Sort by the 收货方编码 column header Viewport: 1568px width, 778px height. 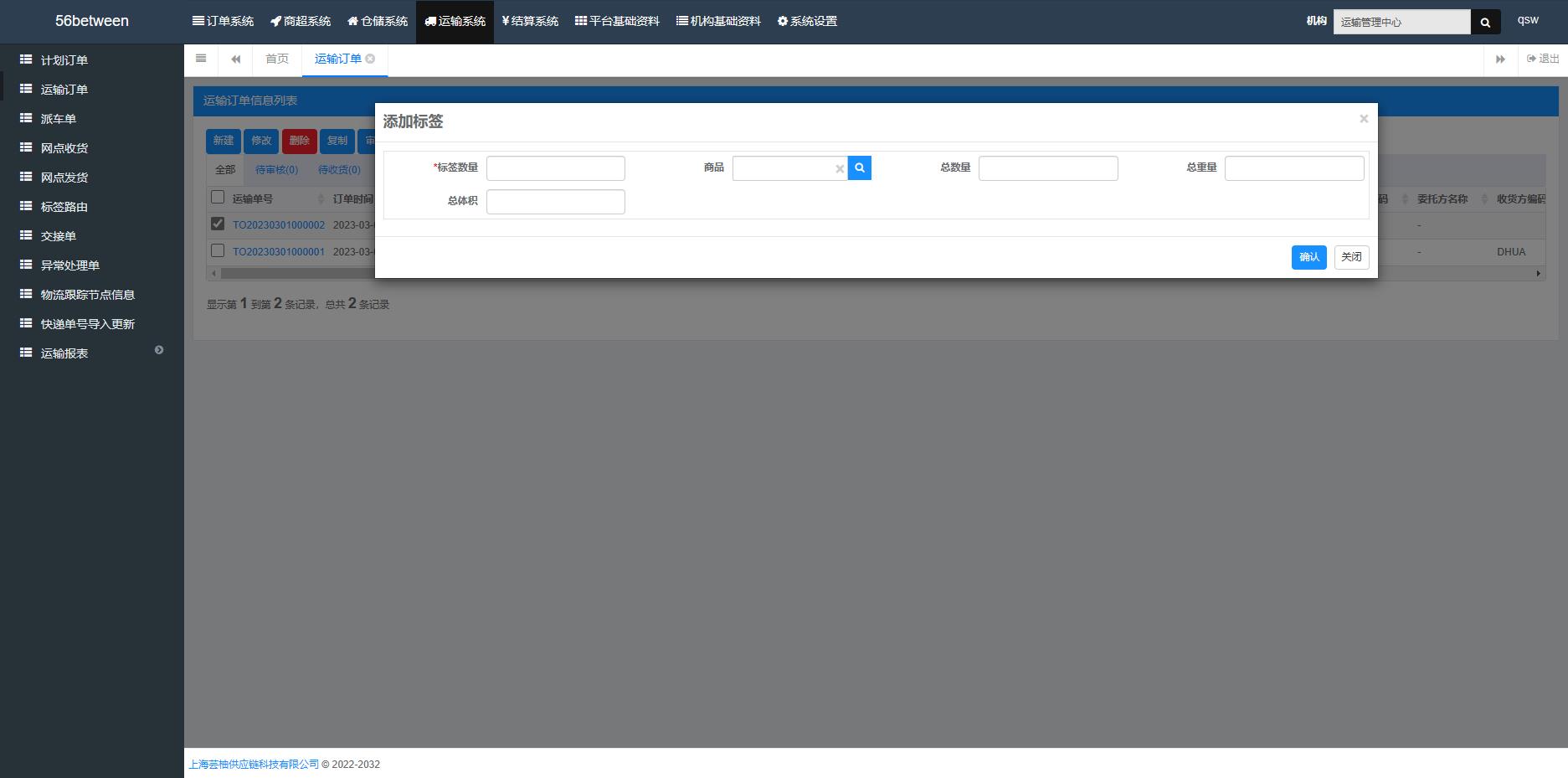[1521, 199]
